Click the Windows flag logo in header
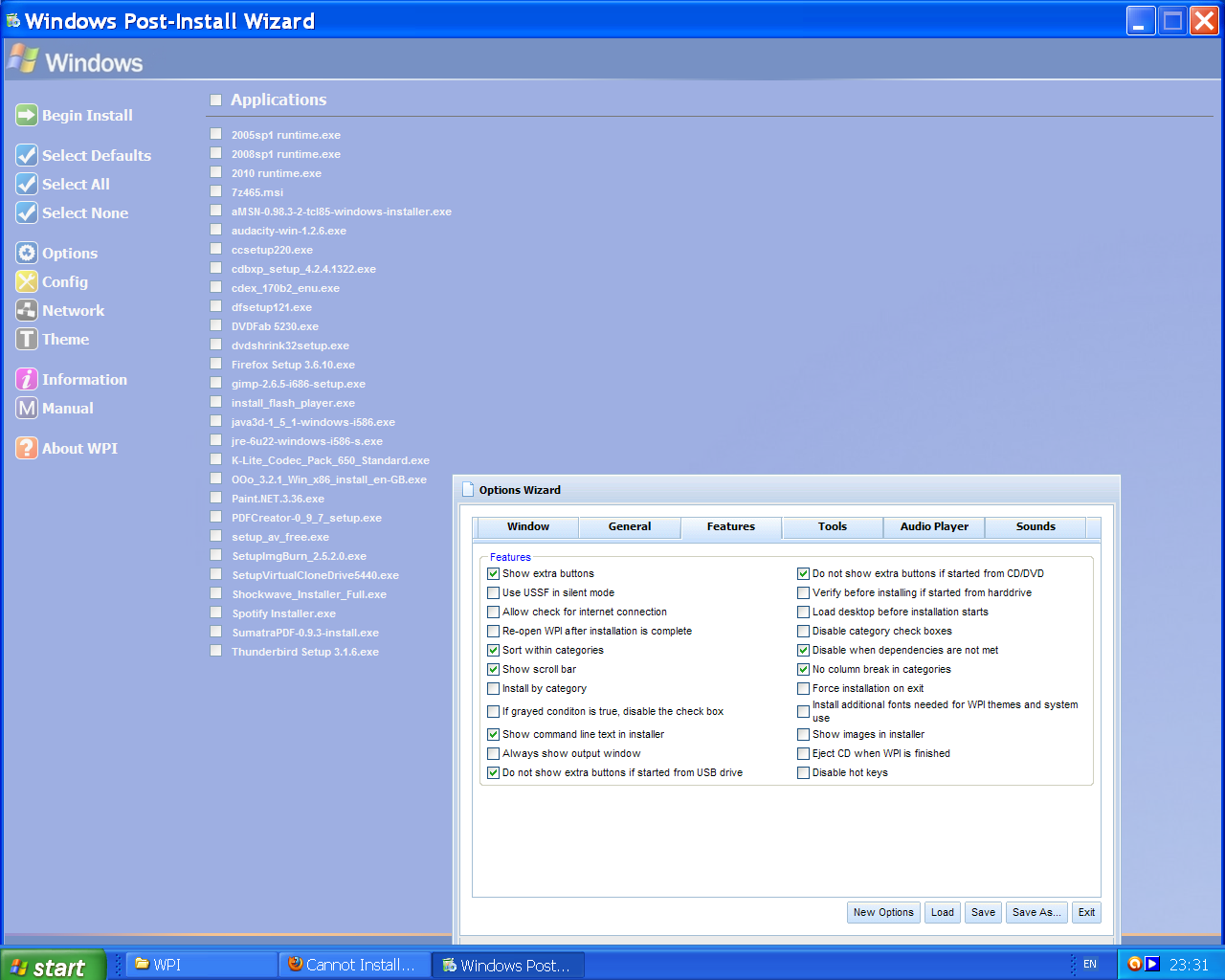 [x=23, y=60]
